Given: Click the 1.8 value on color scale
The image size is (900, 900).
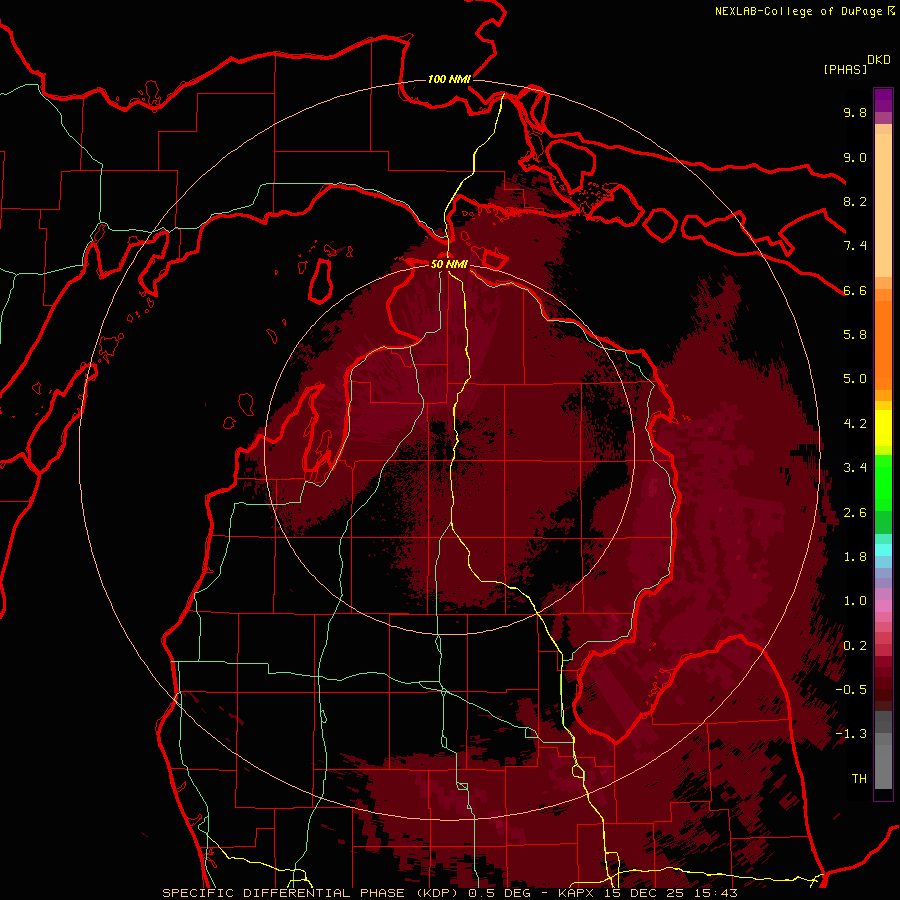Looking at the screenshot, I should tap(855, 557).
